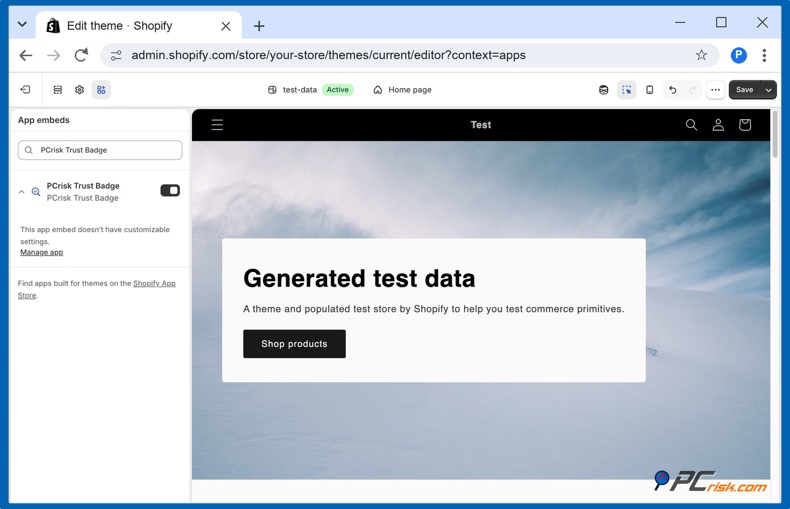This screenshot has width=790, height=509.
Task: Click the 'A theme and populated test store' description
Action: click(x=434, y=308)
